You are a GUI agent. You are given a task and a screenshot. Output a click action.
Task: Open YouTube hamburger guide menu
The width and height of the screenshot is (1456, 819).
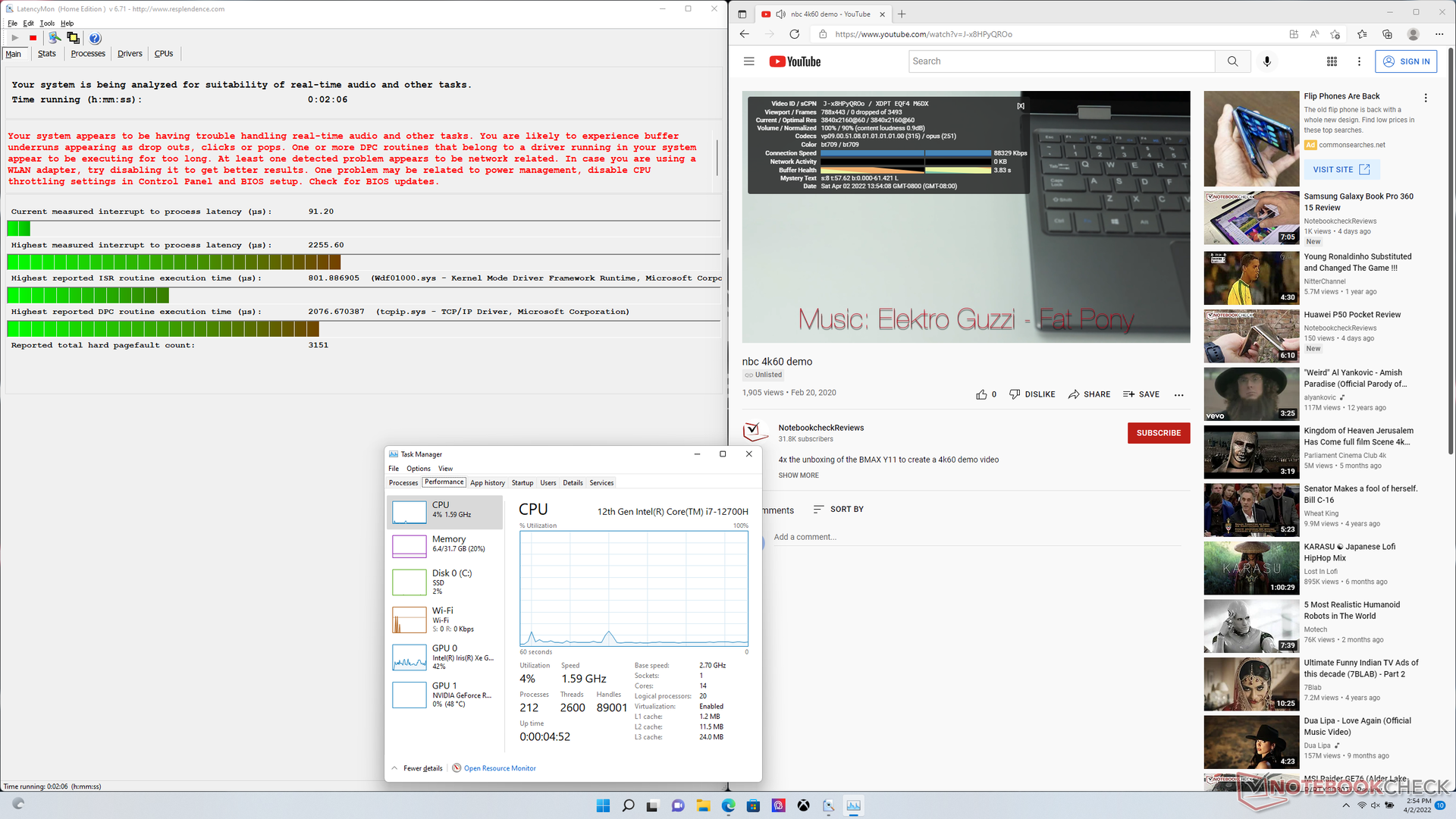748,61
